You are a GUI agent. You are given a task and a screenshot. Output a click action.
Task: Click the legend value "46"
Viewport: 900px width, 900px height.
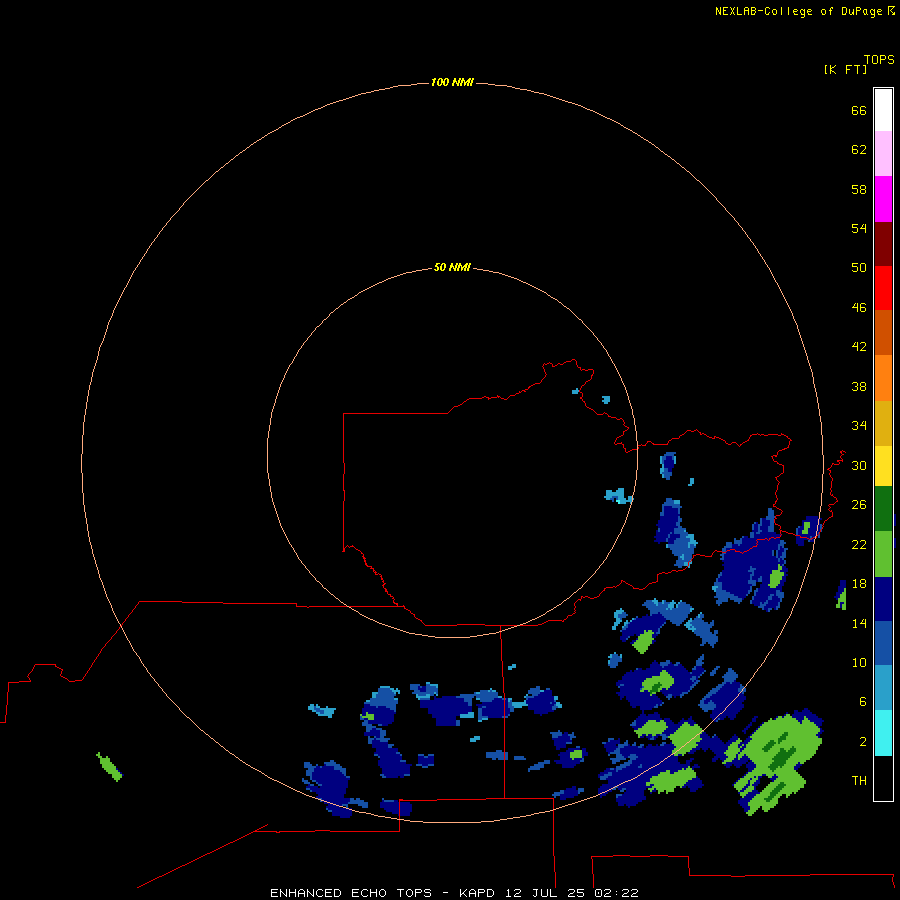pos(859,308)
